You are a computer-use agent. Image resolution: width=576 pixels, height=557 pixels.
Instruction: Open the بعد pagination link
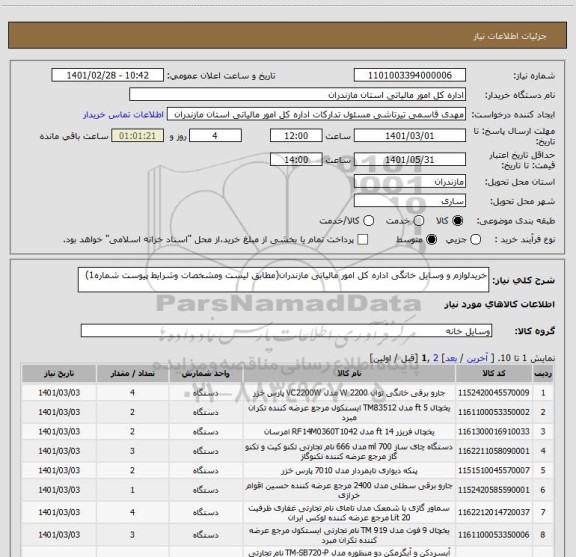click(451, 358)
